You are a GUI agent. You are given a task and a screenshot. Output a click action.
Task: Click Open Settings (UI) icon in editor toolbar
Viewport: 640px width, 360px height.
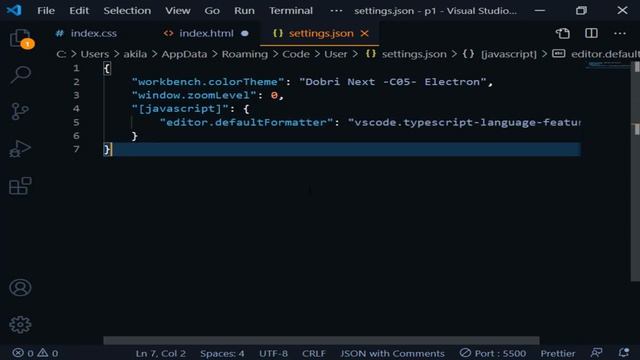point(563,33)
